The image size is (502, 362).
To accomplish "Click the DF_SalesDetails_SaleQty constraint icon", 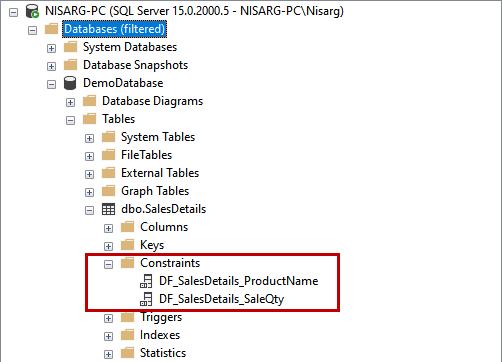I will pos(146,299).
